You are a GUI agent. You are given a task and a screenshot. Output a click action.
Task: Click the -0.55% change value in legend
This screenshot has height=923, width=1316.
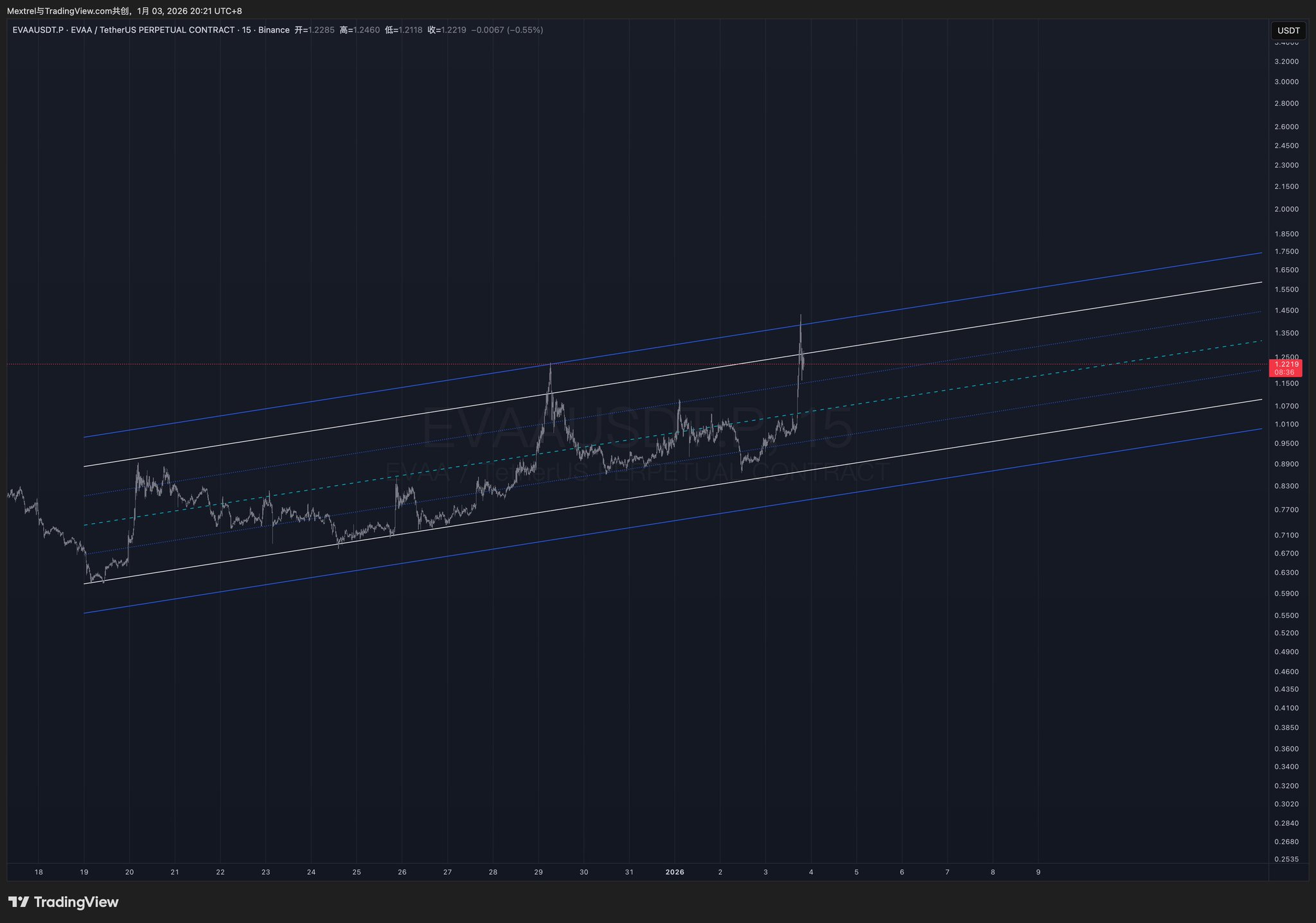click(525, 30)
